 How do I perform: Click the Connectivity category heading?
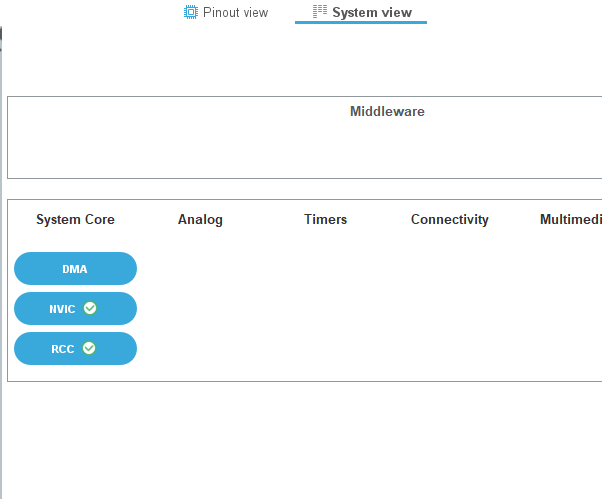pyautogui.click(x=449, y=220)
